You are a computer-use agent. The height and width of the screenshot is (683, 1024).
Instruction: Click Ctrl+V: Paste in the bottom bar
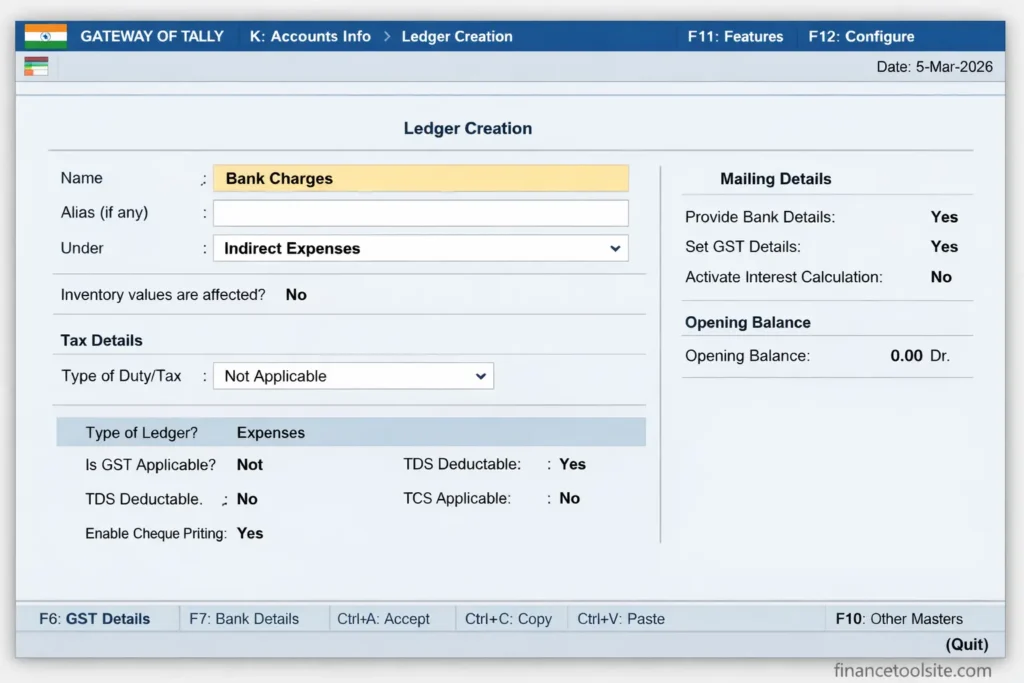click(620, 618)
